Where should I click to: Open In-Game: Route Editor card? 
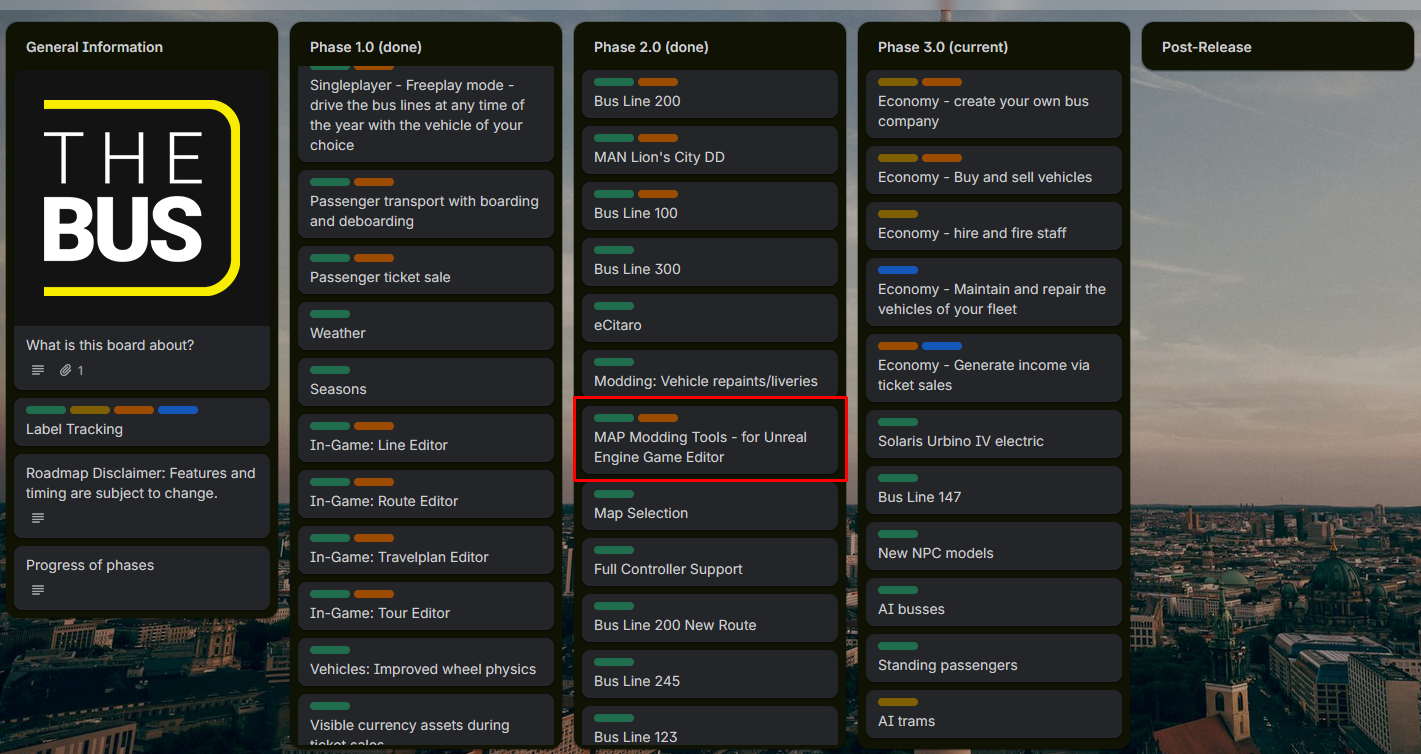tap(426, 494)
